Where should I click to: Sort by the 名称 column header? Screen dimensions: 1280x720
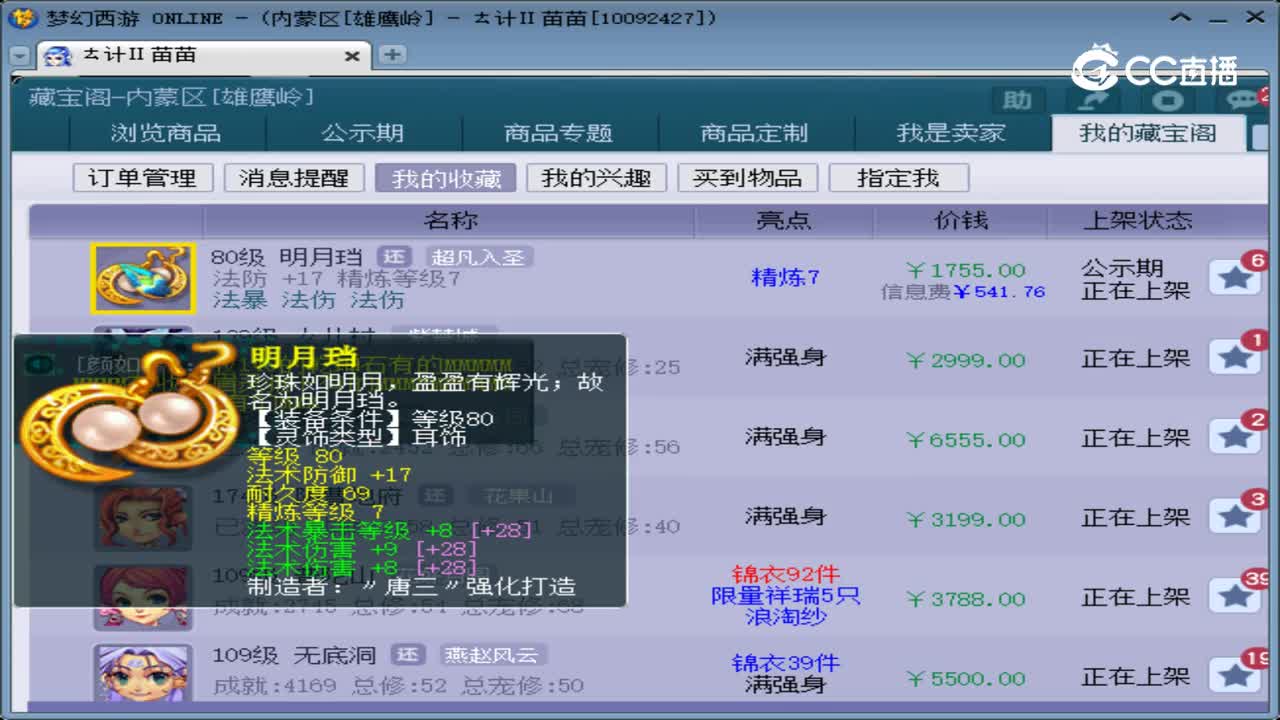tap(450, 220)
